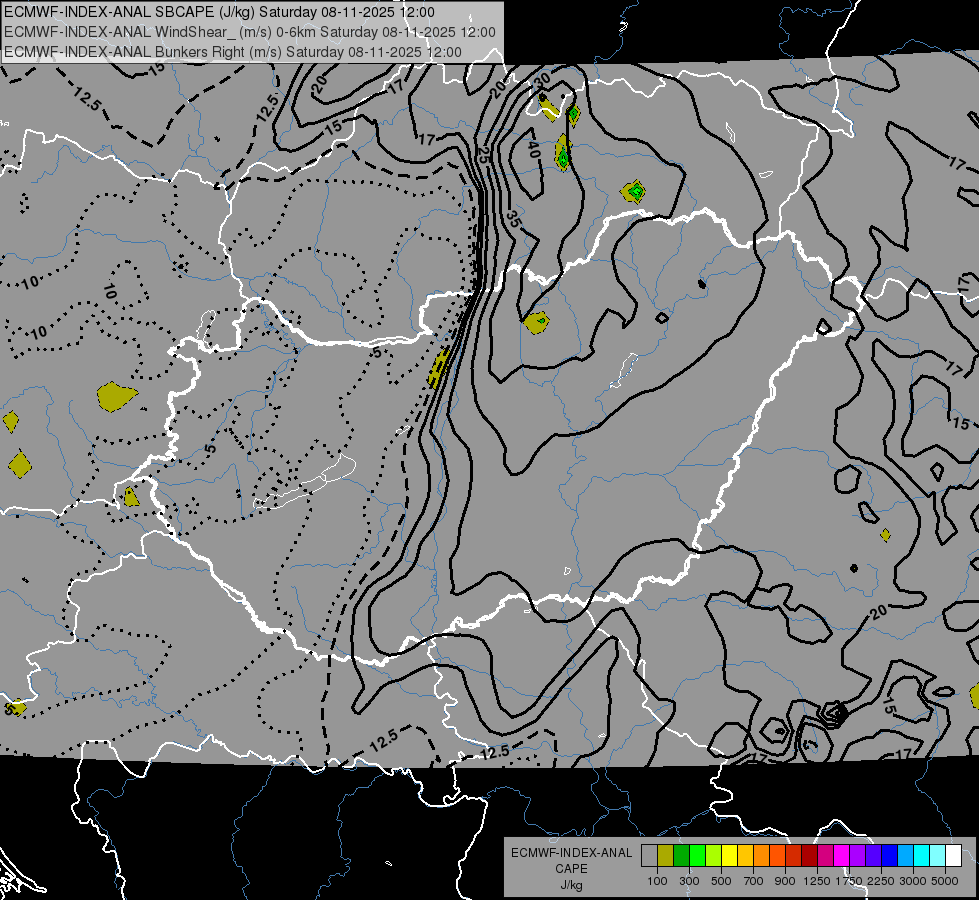
Task: Click legend label ECMWF-INDEX-ANAL beside the color bar
Action: point(572,853)
